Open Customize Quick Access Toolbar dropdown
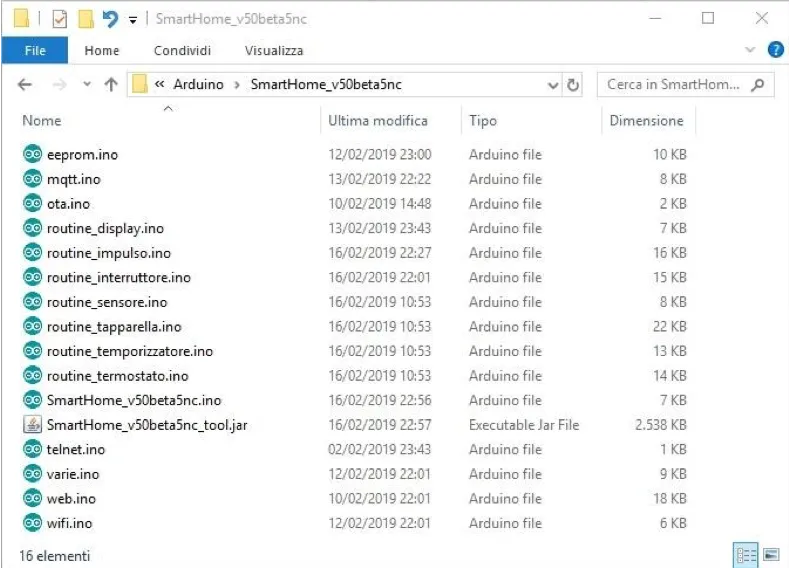Screen dimensions: 789x568 coord(133,20)
